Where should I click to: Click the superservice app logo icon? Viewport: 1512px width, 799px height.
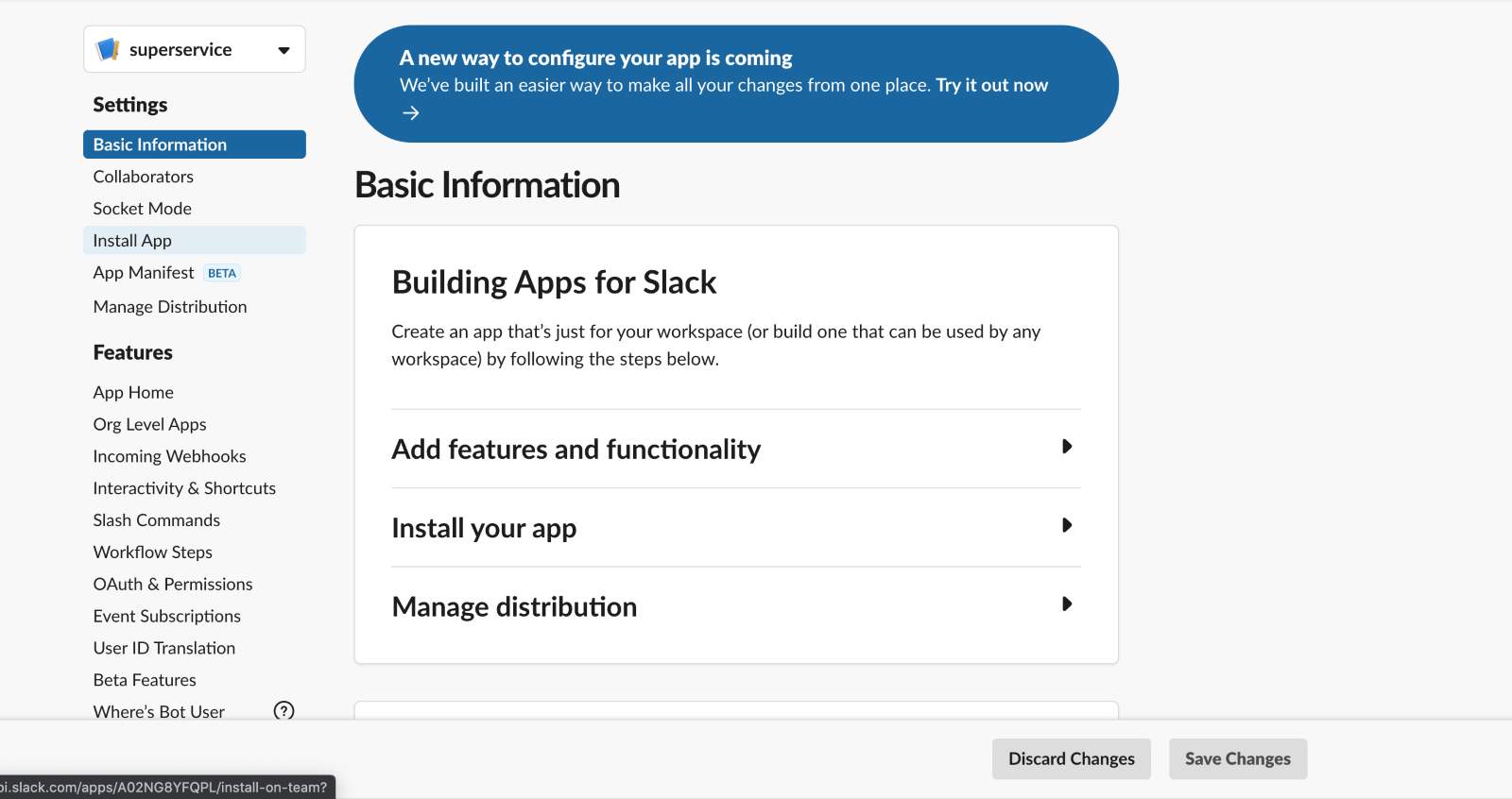(x=109, y=49)
